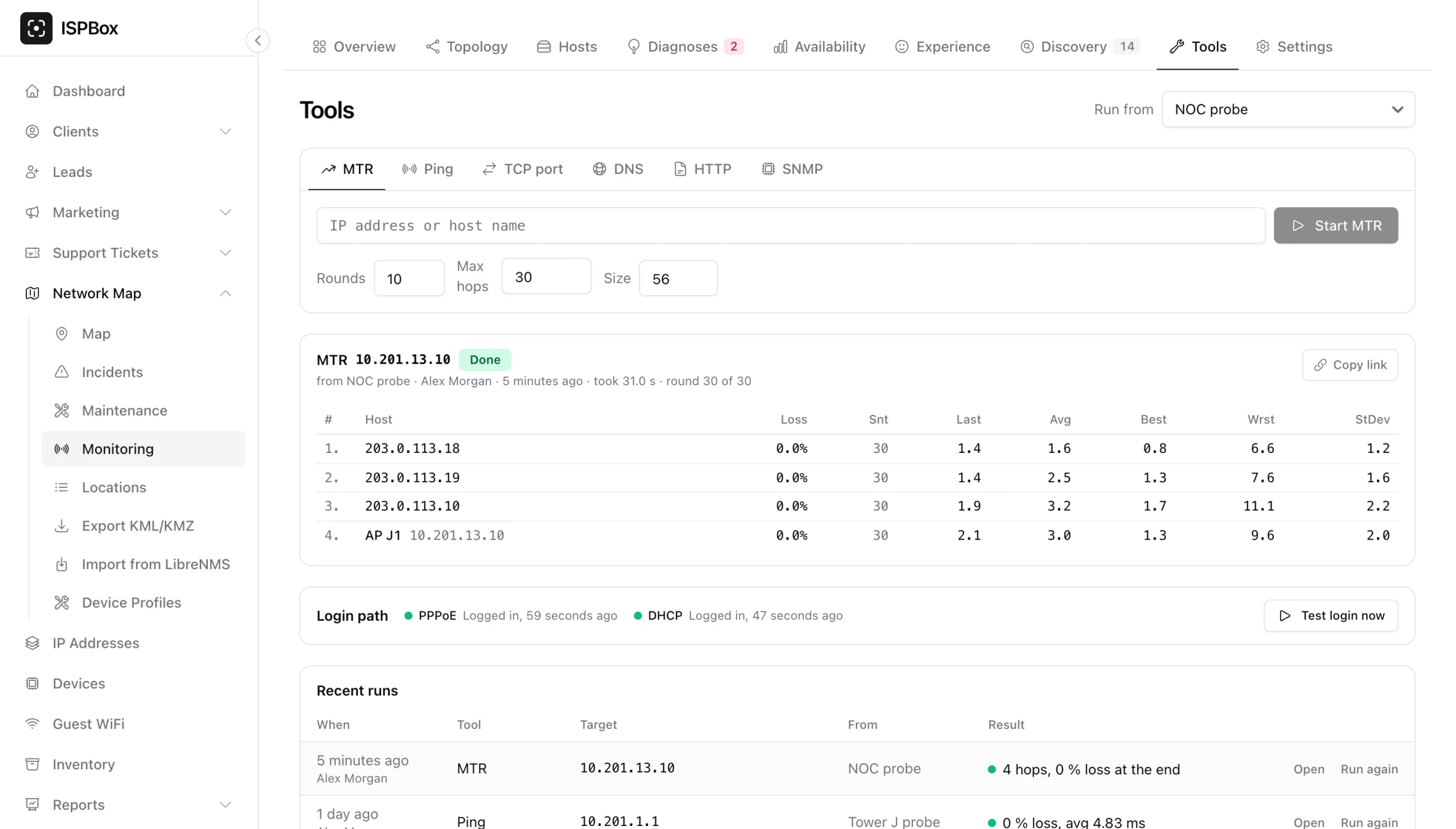Switch to the Ping tool tab
The height and width of the screenshot is (829, 1456).
pos(427,169)
